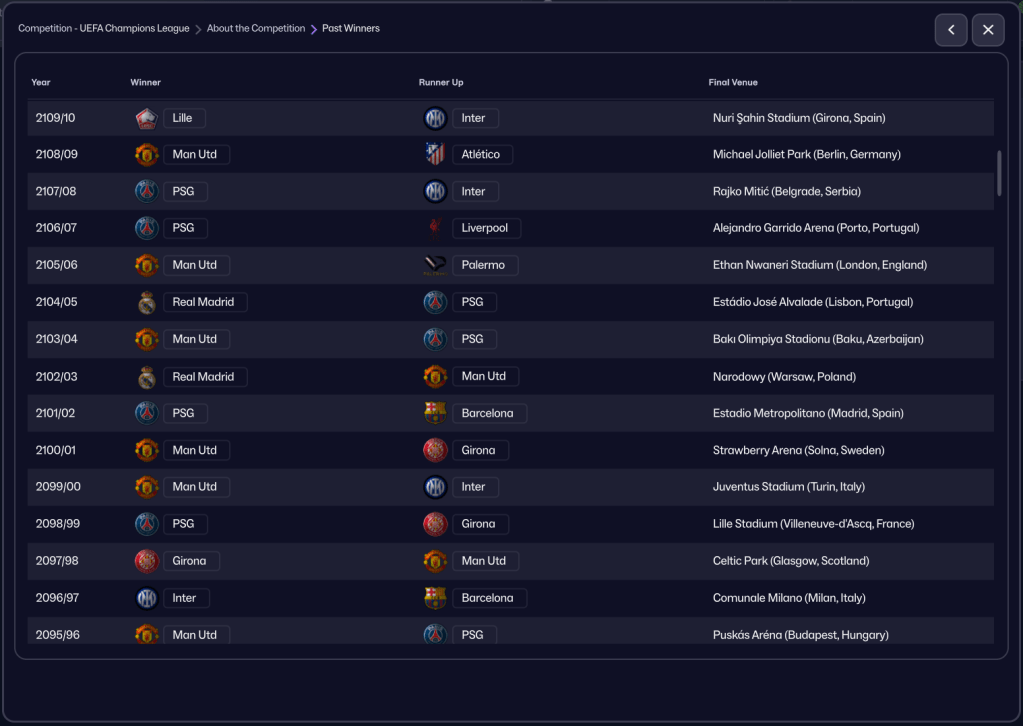Go back using the left arrow button
This screenshot has width=1023, height=726.
tap(950, 30)
